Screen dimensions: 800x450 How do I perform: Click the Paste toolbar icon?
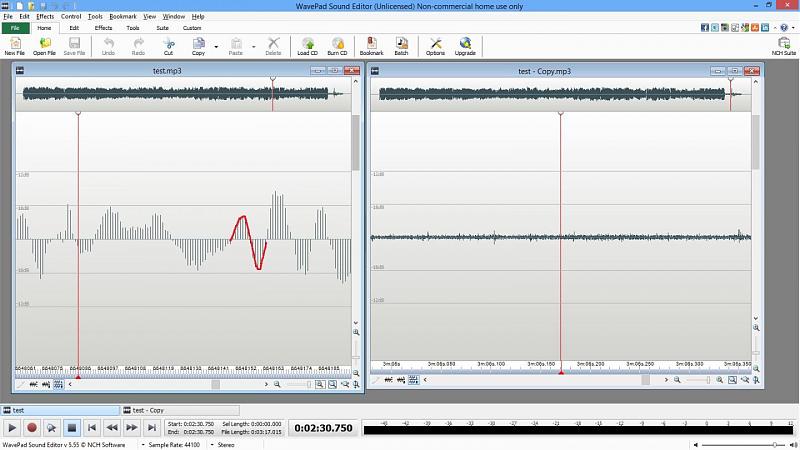pyautogui.click(x=236, y=46)
